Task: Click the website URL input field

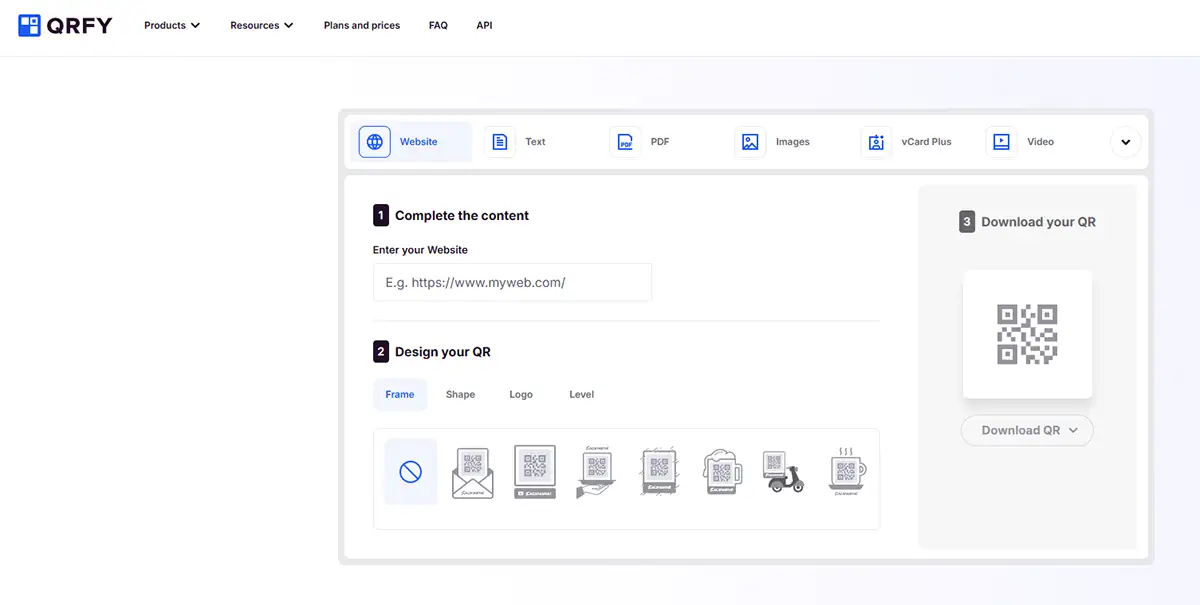Action: click(512, 282)
